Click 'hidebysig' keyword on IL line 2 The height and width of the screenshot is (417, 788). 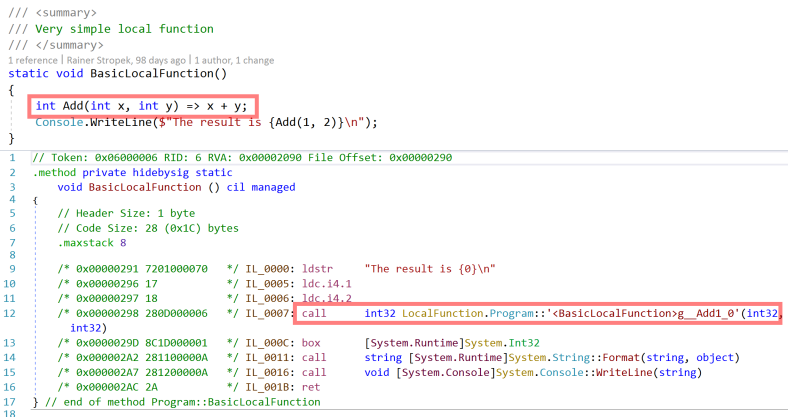coord(161,173)
